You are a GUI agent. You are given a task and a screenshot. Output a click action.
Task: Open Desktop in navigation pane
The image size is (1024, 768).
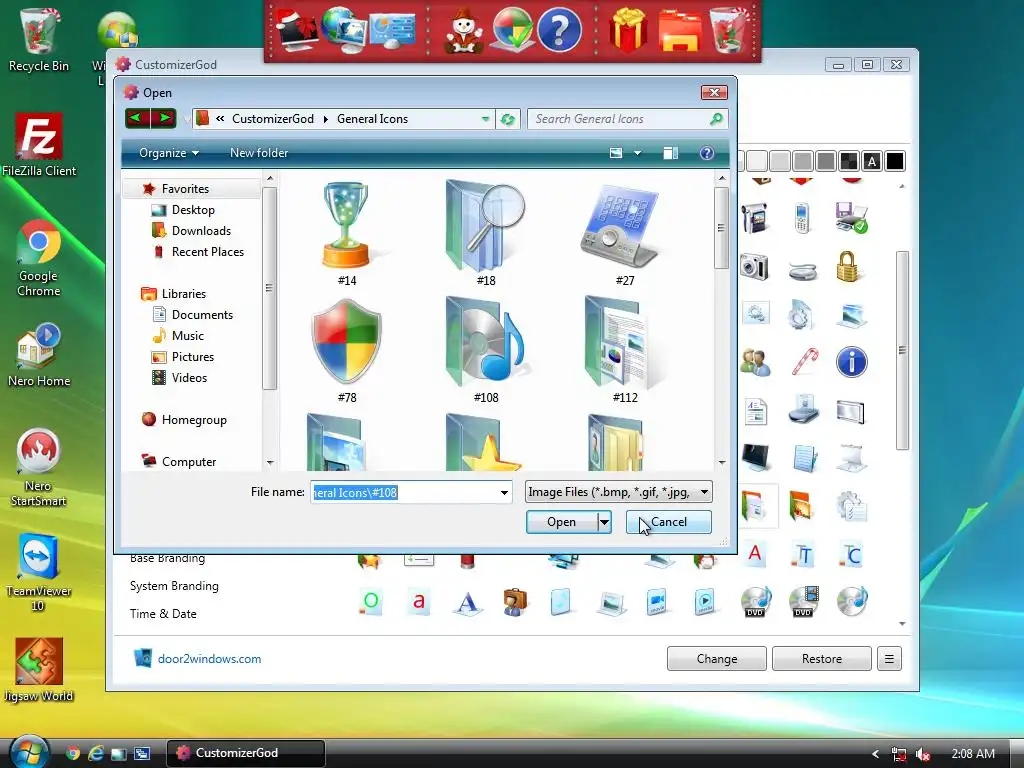tap(193, 210)
